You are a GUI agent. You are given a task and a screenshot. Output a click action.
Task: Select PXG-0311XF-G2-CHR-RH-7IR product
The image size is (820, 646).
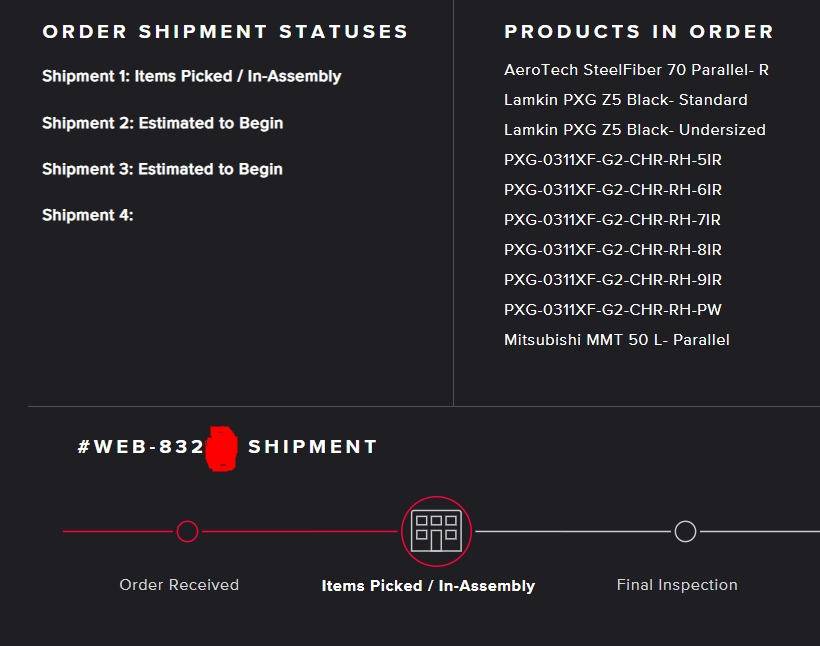(612, 220)
